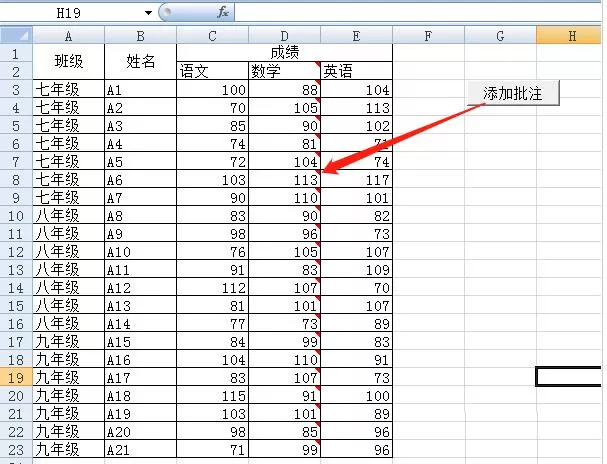Select name cell A6

pos(141,179)
